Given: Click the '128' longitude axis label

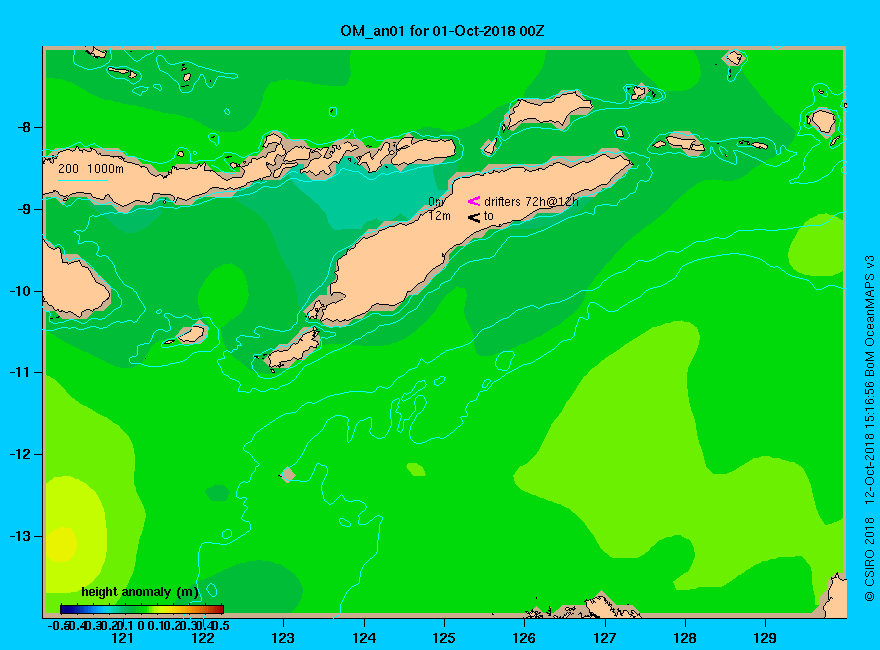Looking at the screenshot, I should click(x=685, y=638).
